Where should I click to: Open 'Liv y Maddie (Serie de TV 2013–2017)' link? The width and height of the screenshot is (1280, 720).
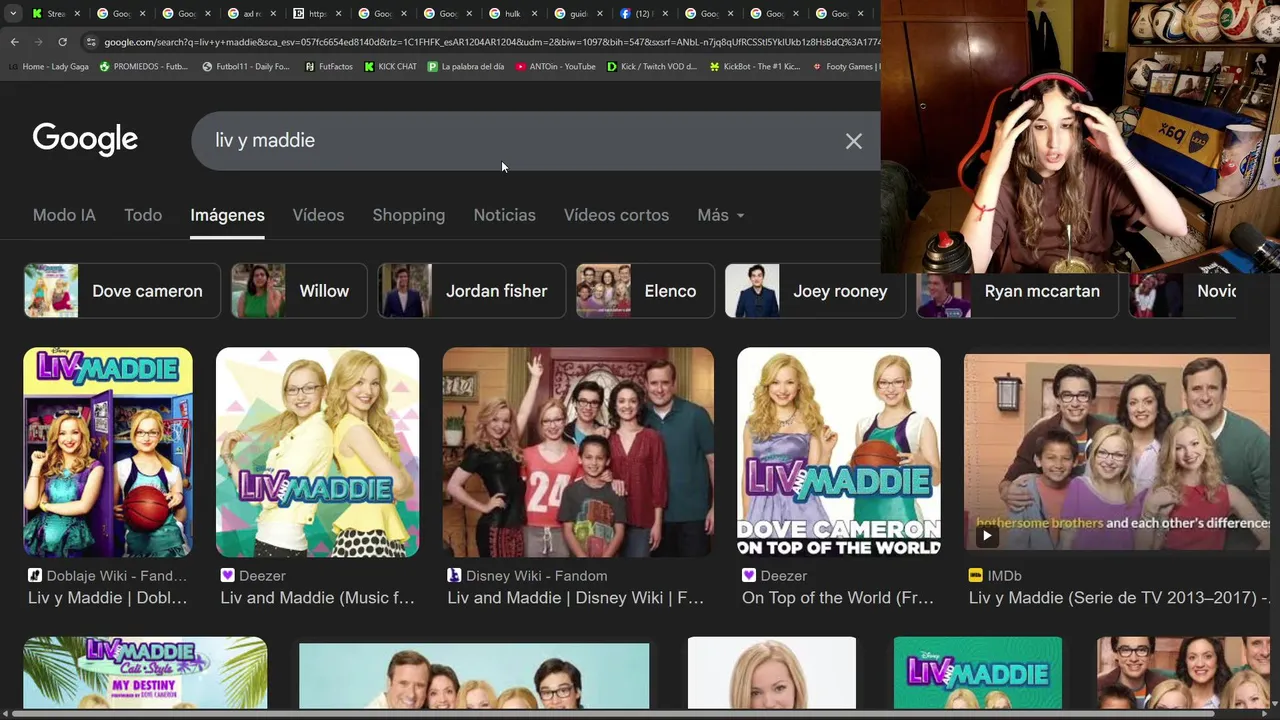1118,598
